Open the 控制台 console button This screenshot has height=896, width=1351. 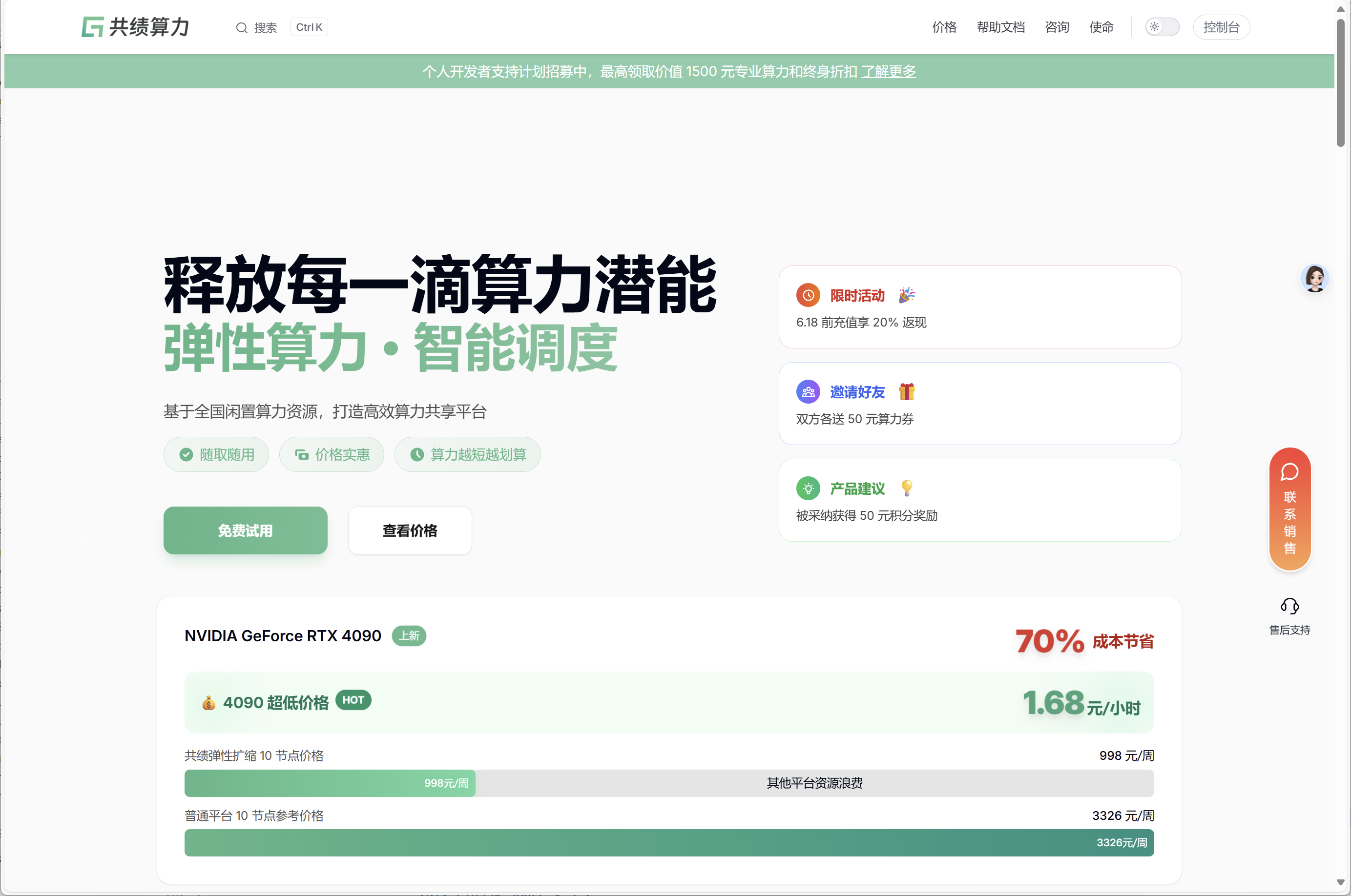point(1221,27)
